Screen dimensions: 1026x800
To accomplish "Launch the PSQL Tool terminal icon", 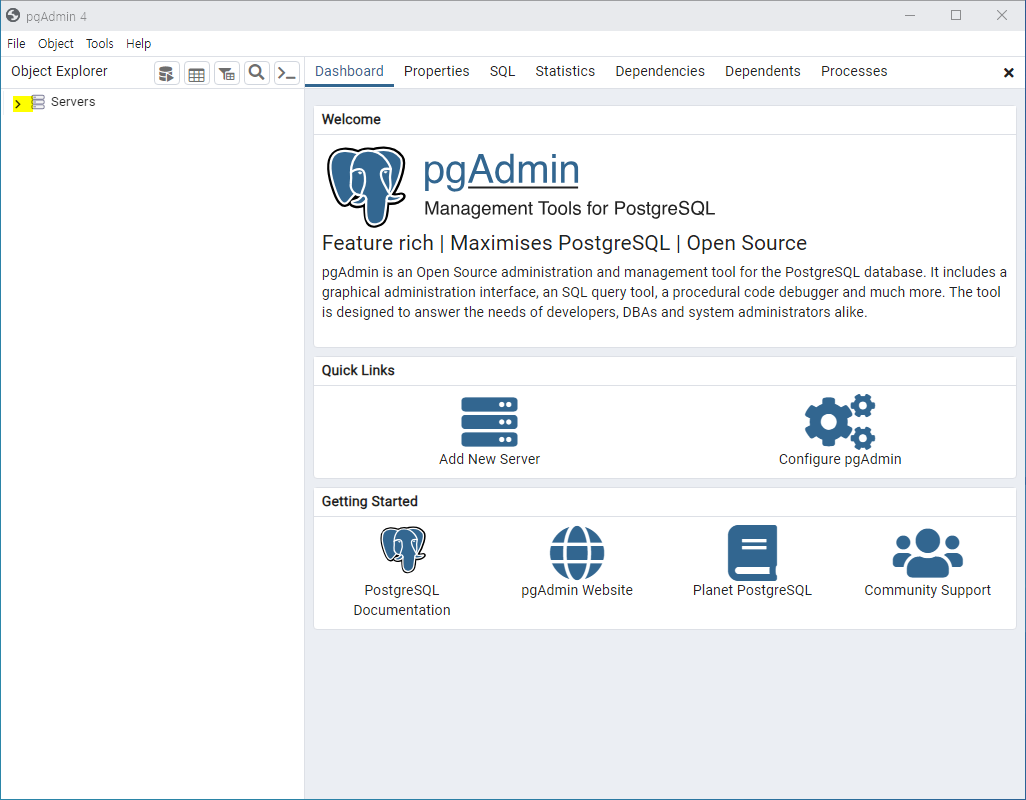I will coord(287,73).
